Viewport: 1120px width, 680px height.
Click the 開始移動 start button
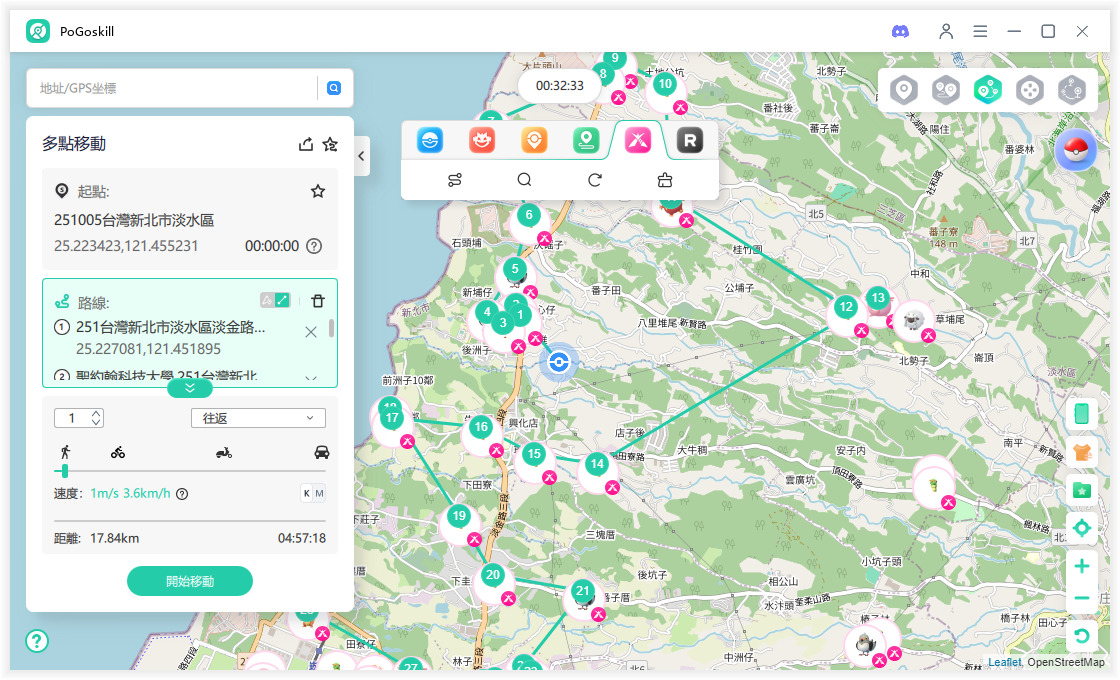click(x=190, y=581)
